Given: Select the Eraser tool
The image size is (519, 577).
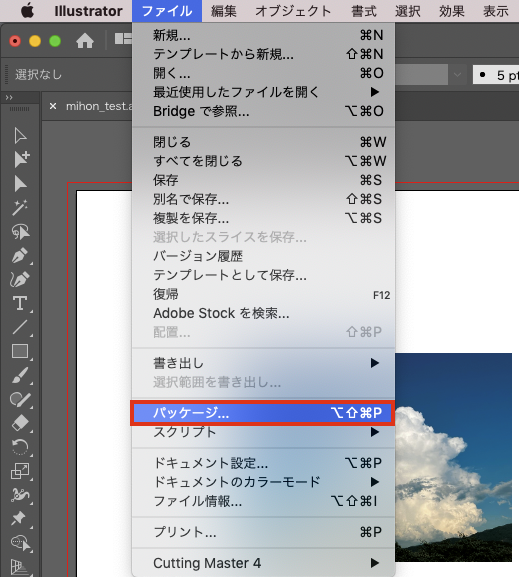Looking at the screenshot, I should coord(20,423).
